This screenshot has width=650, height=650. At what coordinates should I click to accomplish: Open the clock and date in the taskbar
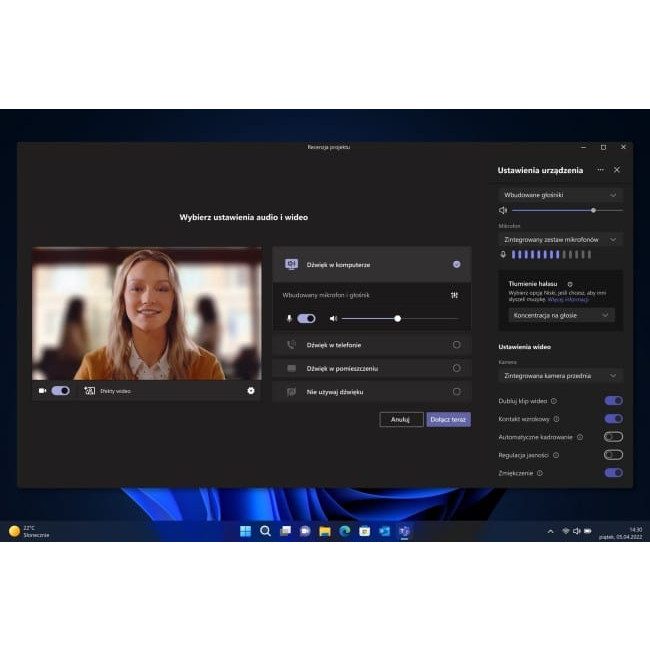[x=621, y=533]
